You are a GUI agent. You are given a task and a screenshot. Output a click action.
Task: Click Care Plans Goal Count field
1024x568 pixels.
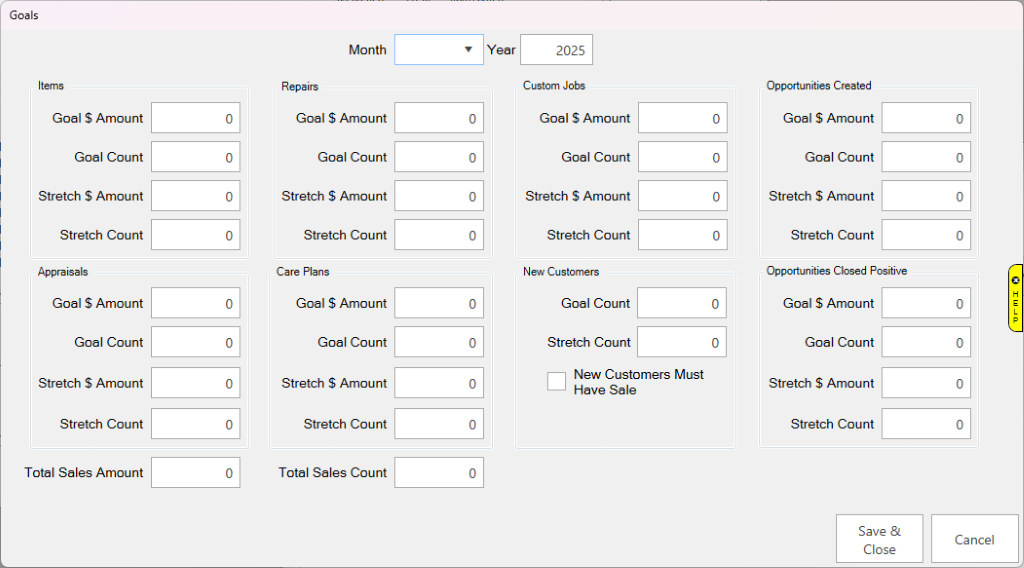(439, 342)
